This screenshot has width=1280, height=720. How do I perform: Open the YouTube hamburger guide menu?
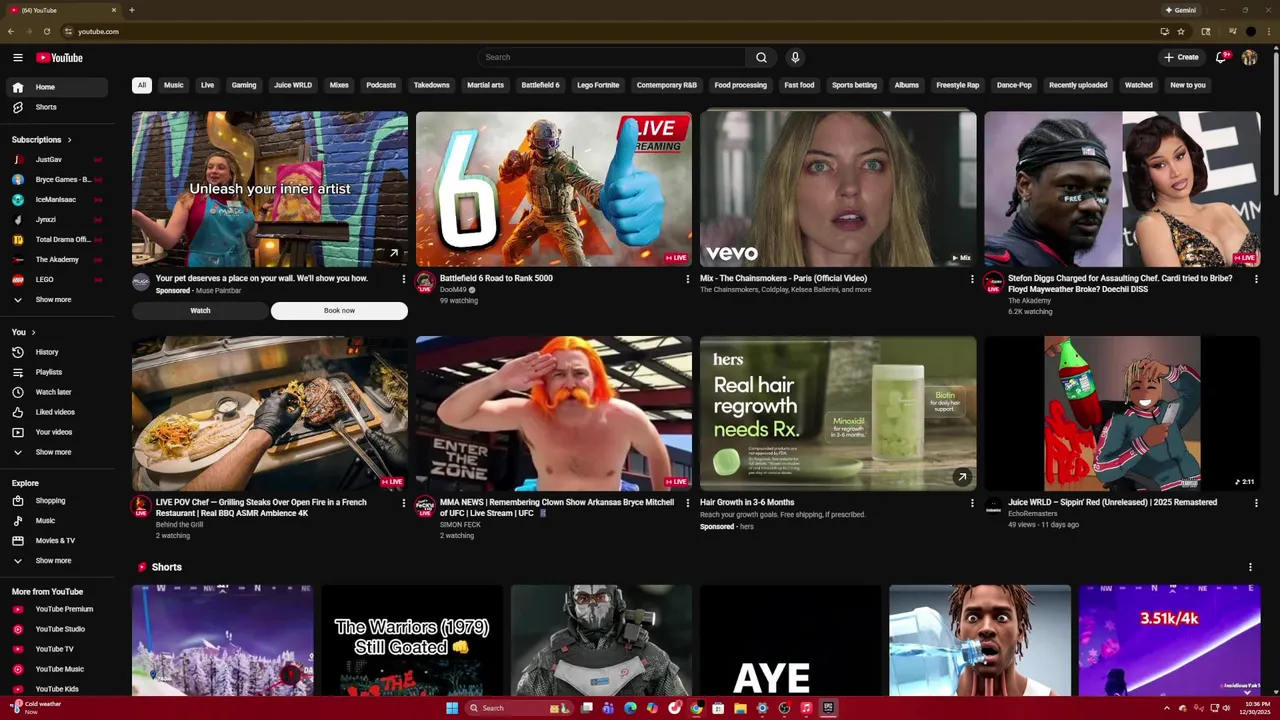click(17, 58)
